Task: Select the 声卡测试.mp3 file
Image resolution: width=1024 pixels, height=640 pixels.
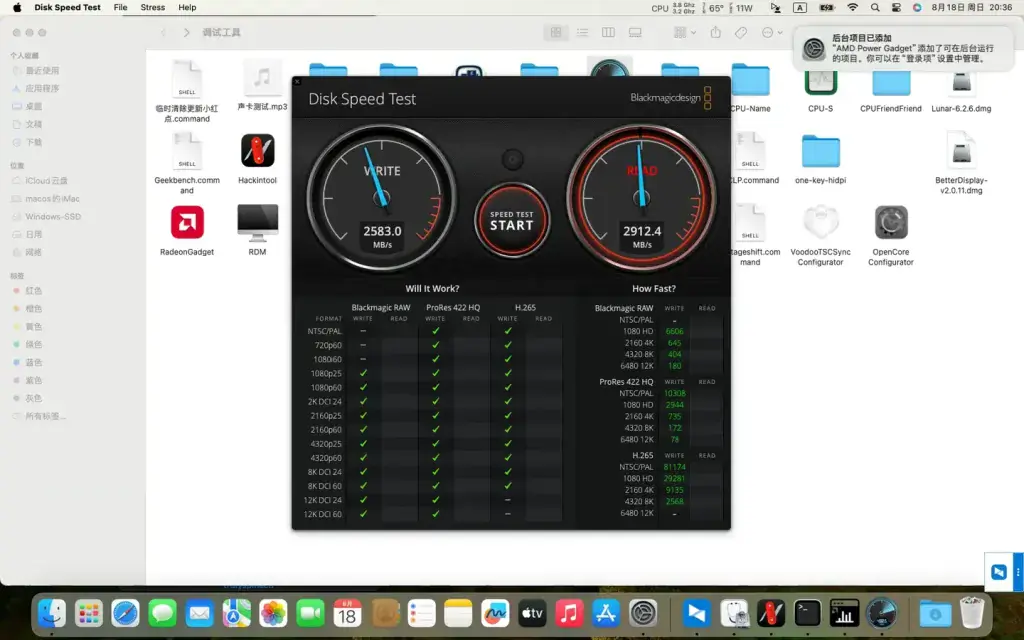Action: (x=262, y=86)
